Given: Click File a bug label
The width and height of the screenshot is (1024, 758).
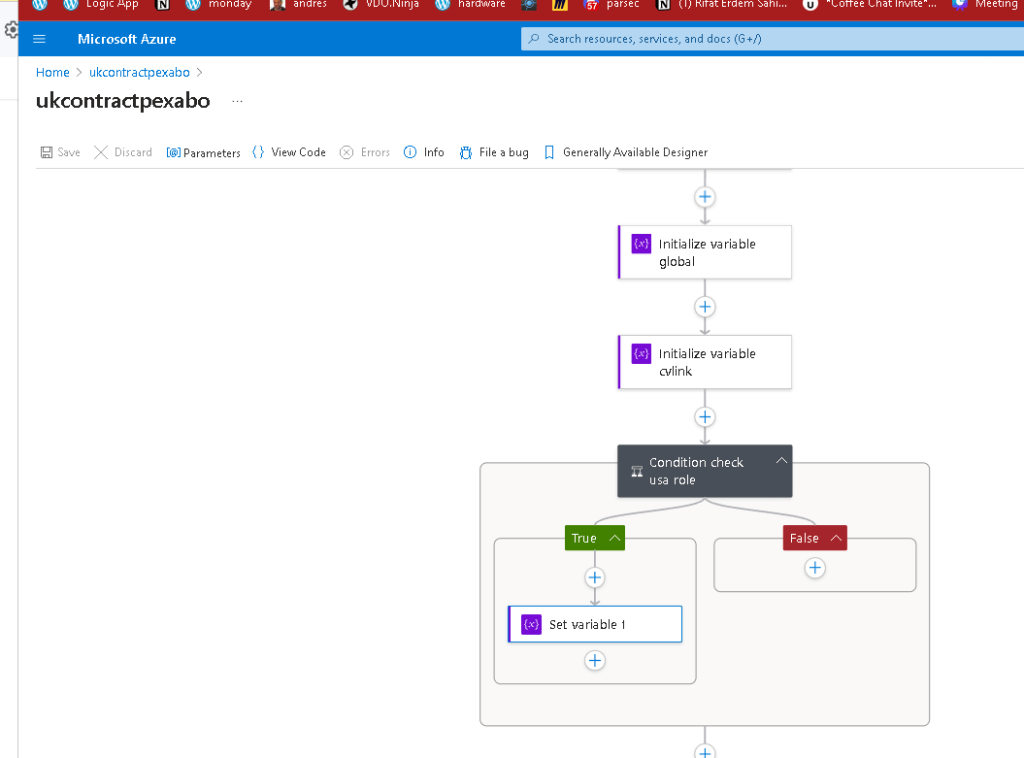Looking at the screenshot, I should point(504,152).
